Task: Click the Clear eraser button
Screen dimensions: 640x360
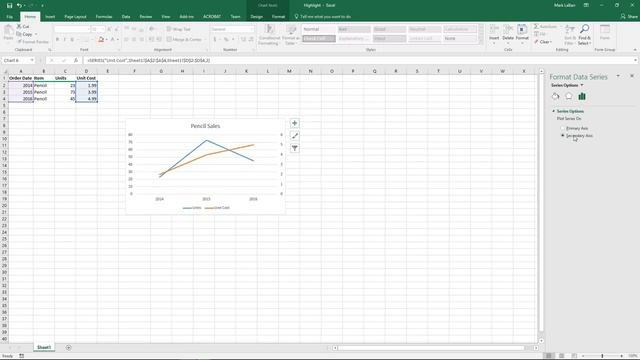Action: [543, 42]
